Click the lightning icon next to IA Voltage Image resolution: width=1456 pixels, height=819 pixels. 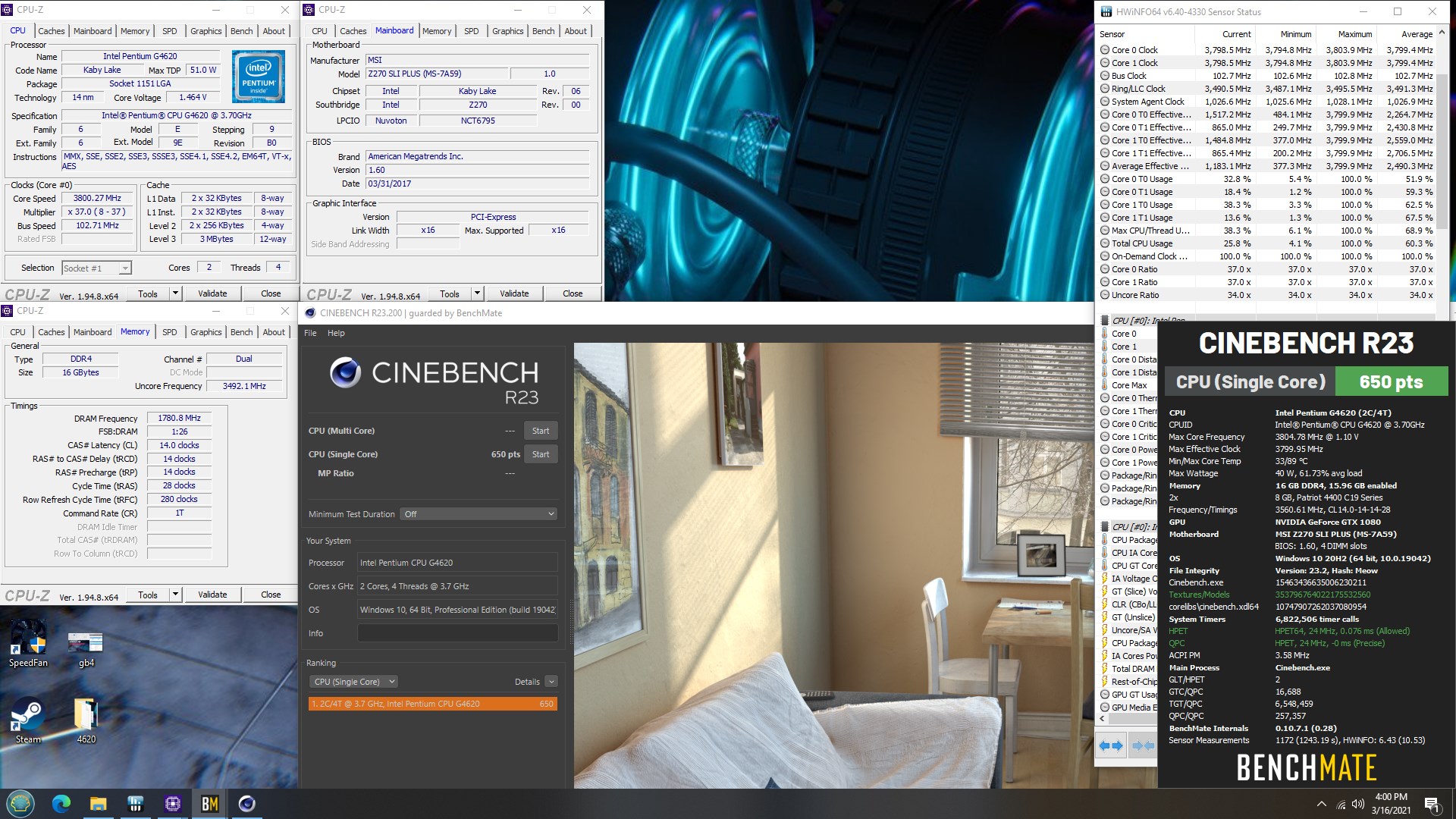(1105, 579)
